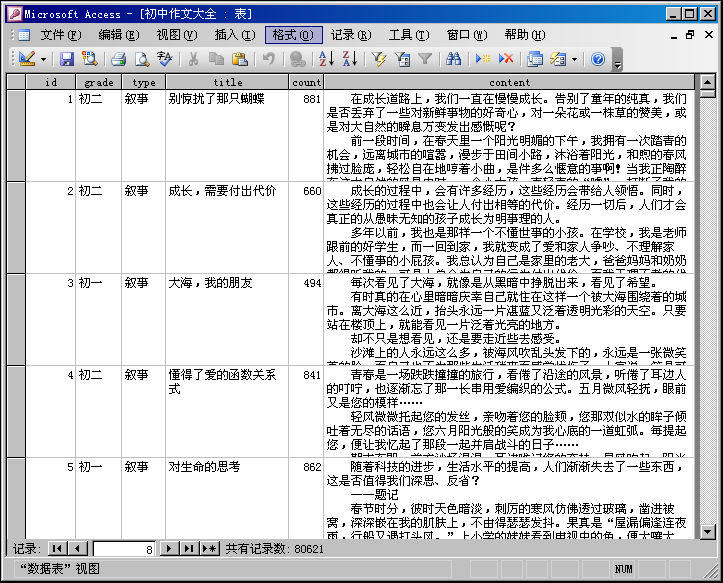This screenshot has height=583, width=723.
Task: Click the Copy icon
Action: click(x=216, y=59)
